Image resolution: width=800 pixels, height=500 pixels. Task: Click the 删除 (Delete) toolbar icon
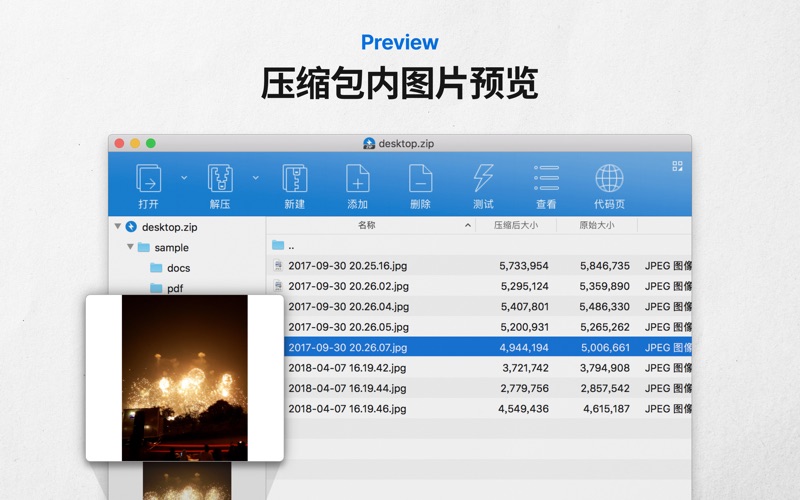click(420, 178)
